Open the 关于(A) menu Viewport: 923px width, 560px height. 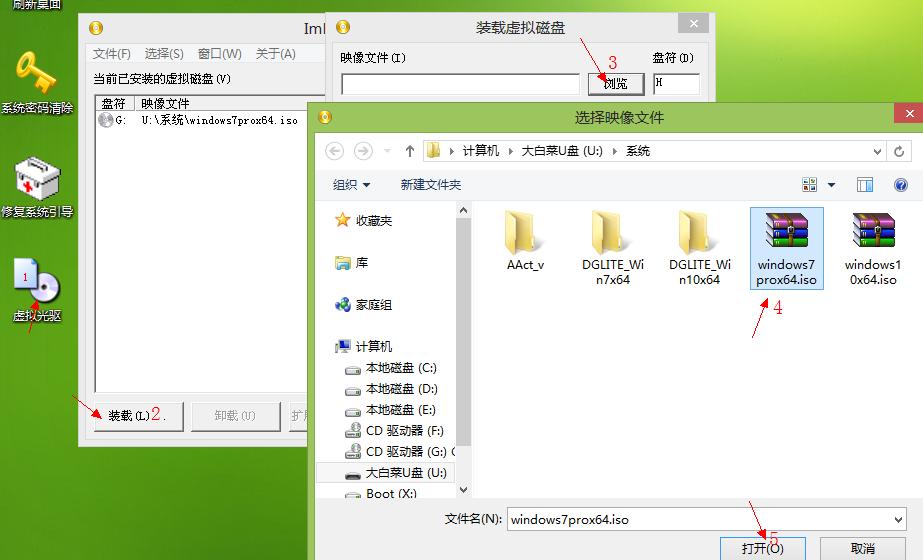(275, 54)
